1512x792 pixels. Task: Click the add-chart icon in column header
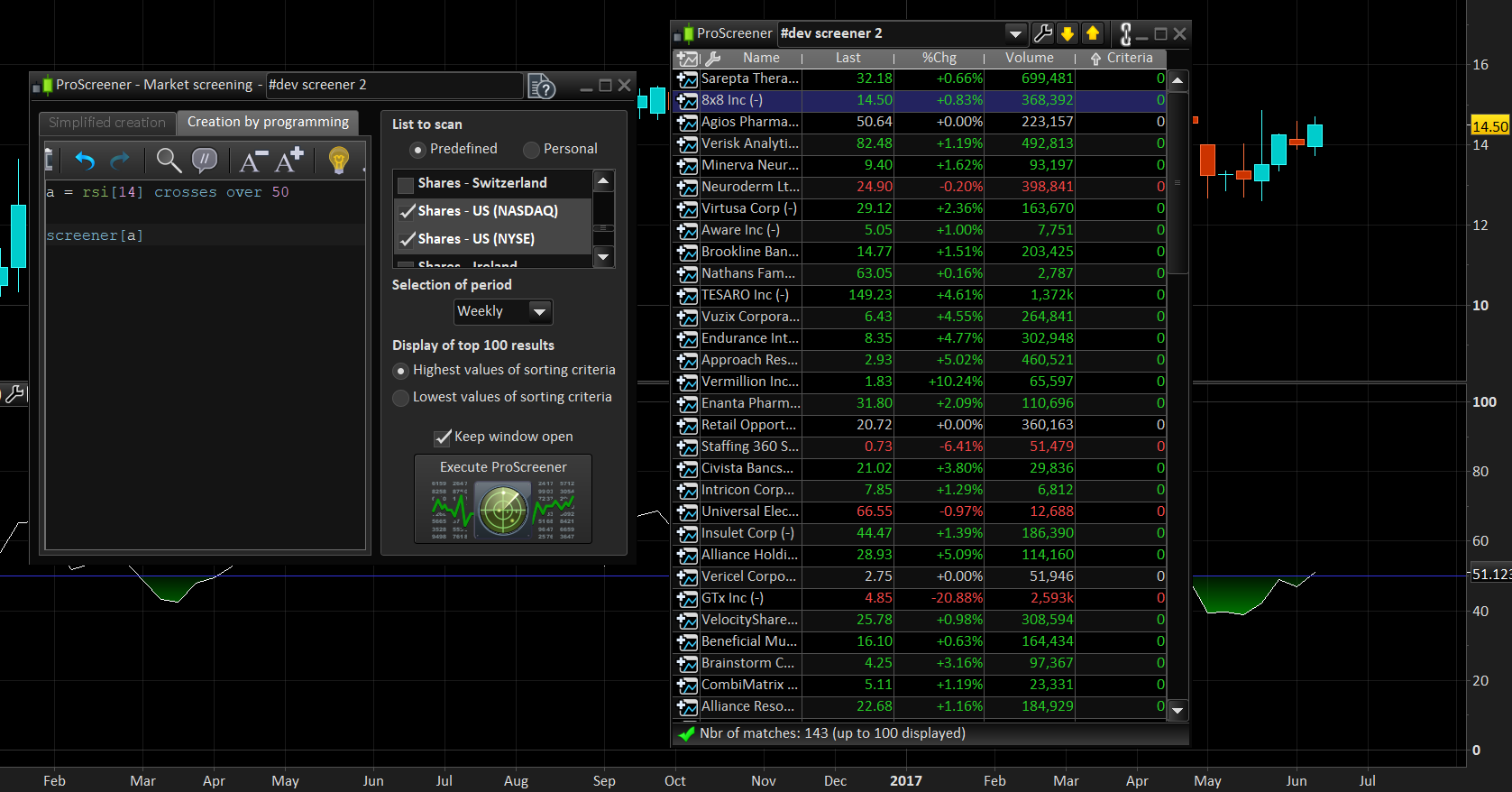[688, 58]
